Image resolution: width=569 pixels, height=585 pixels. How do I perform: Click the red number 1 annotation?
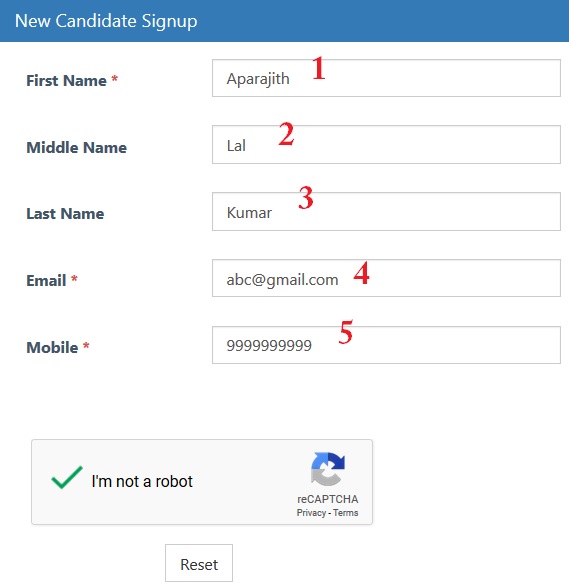pyautogui.click(x=318, y=68)
